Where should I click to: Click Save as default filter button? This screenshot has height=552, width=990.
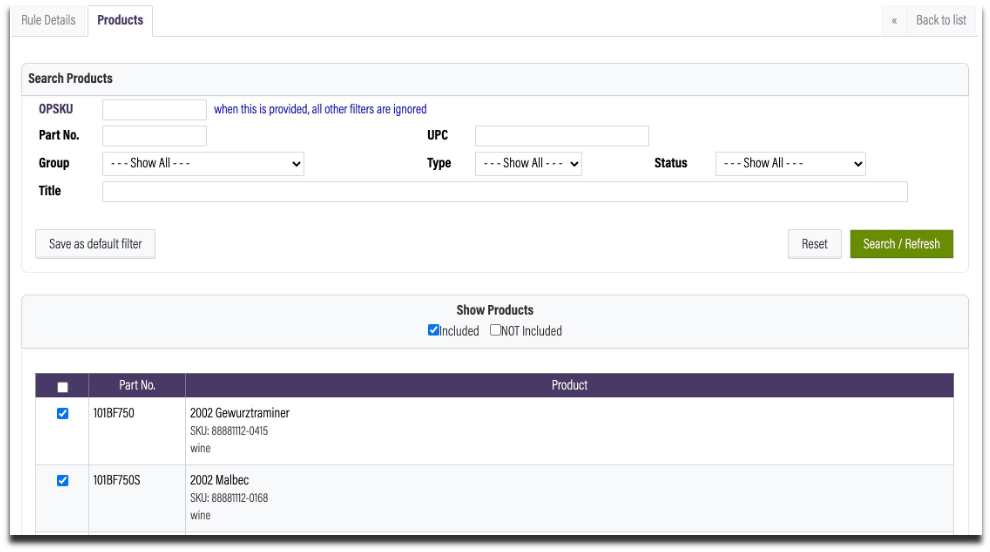click(x=95, y=244)
